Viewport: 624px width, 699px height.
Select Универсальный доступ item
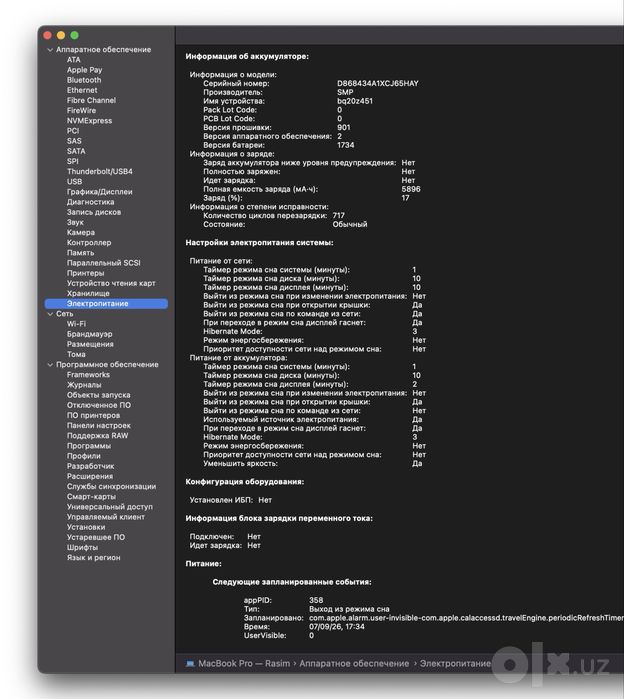coord(110,507)
